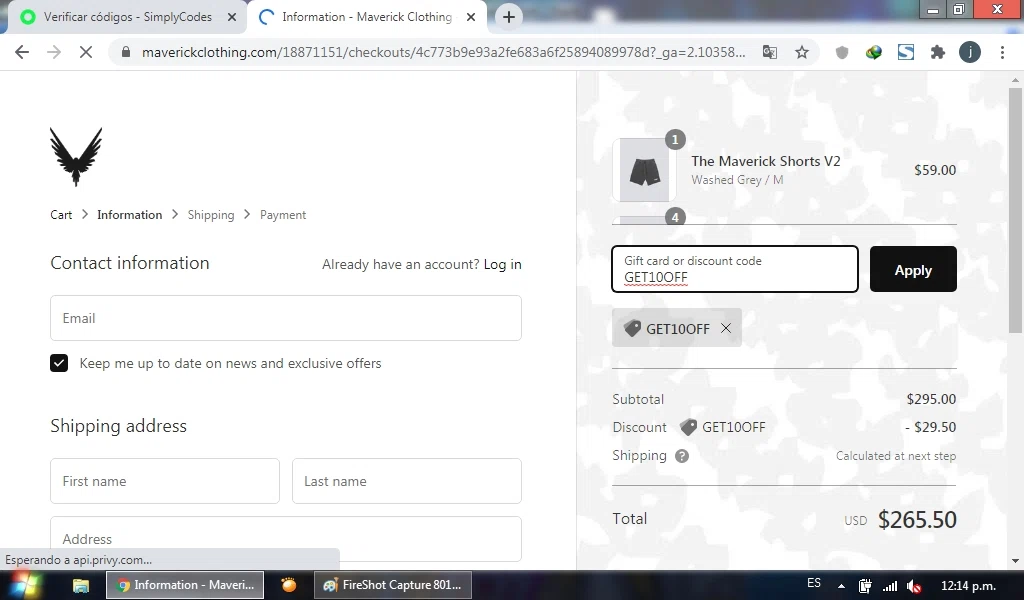Click the browser forward arrow
This screenshot has width=1024, height=600.
[54, 52]
